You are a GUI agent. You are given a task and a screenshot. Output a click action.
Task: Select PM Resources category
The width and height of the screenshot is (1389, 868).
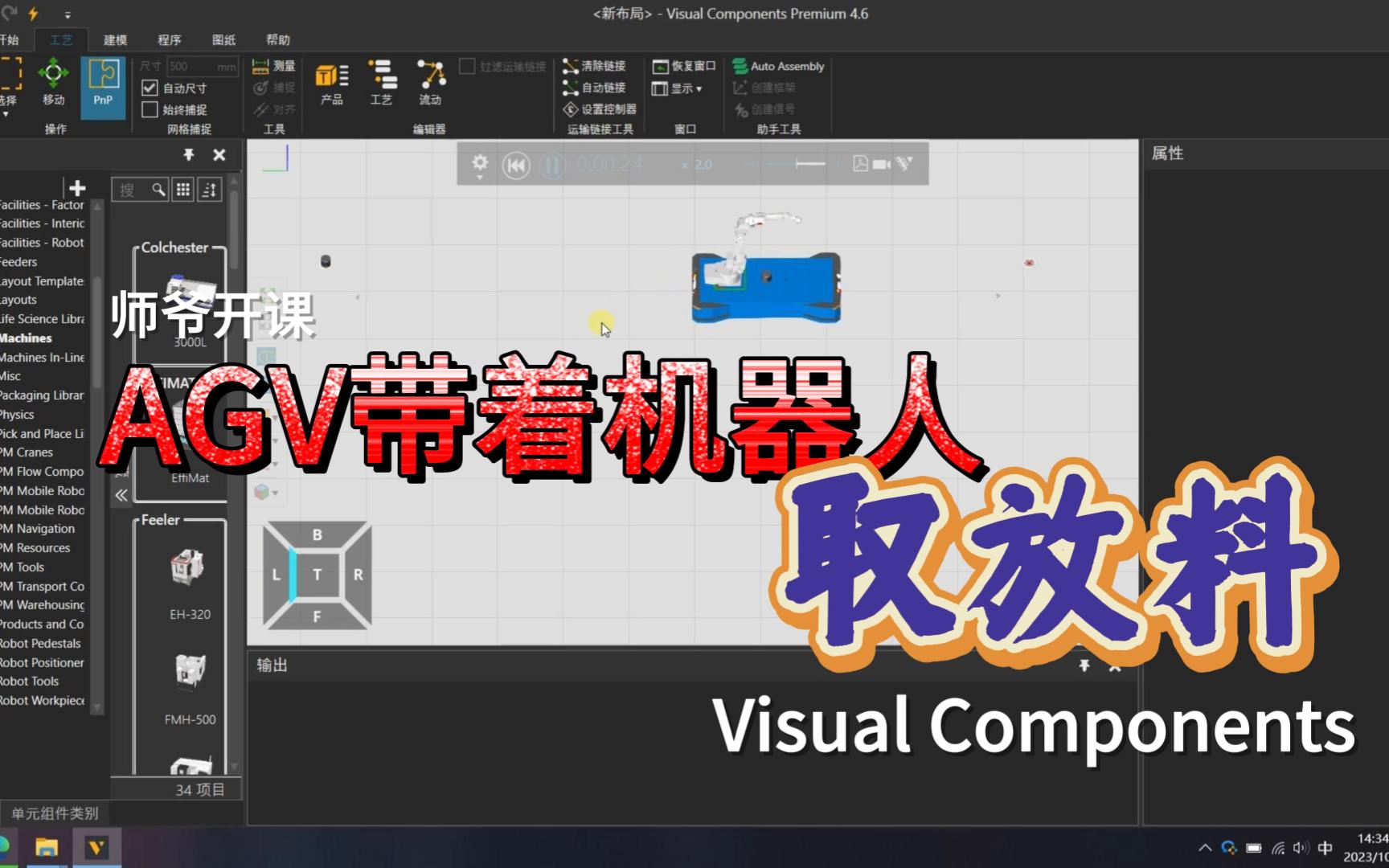coord(35,548)
